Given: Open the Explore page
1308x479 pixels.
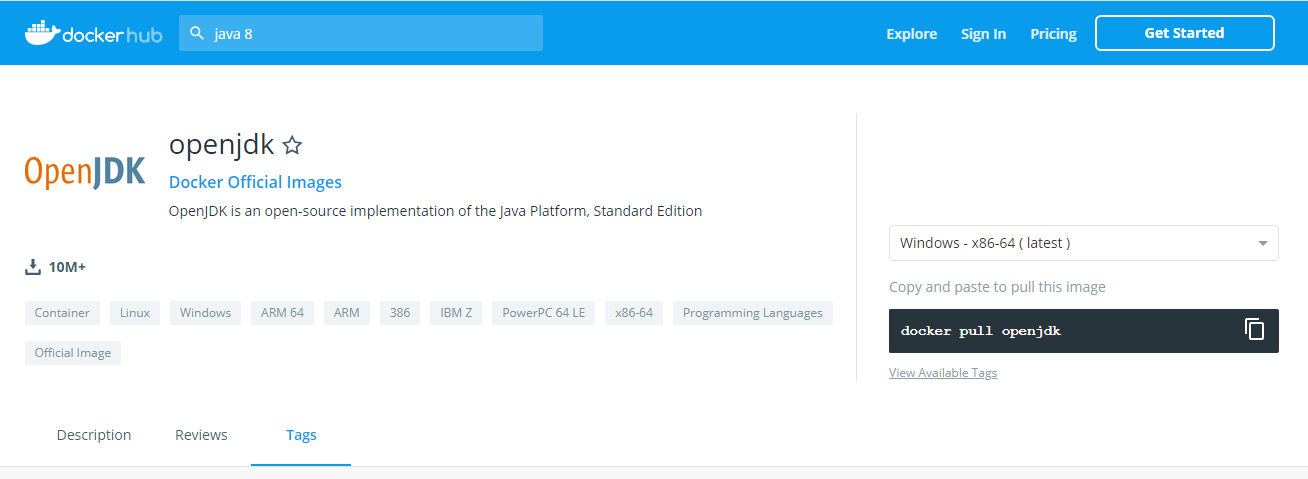Looking at the screenshot, I should (911, 33).
